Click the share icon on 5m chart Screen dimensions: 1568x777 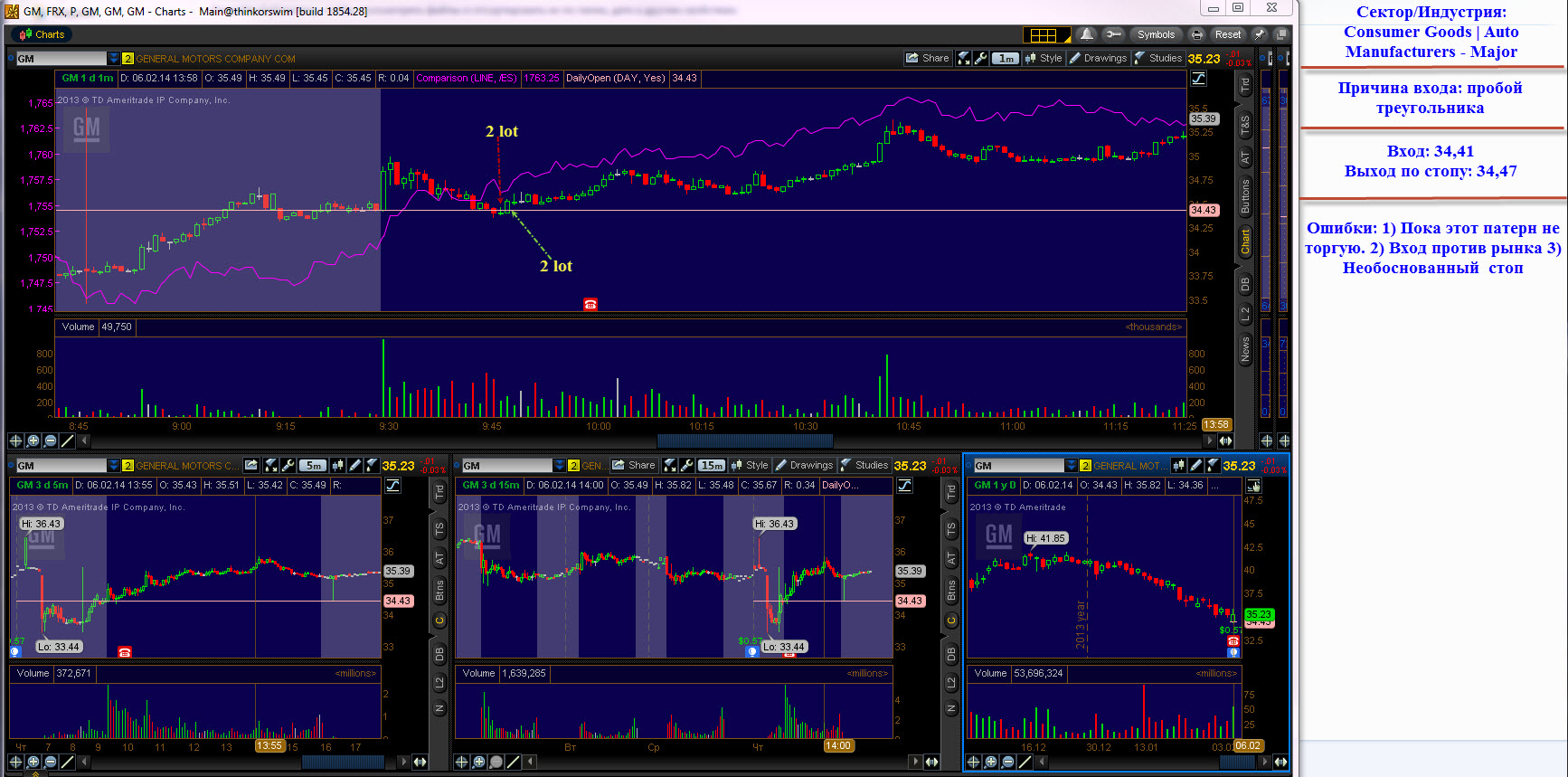click(251, 465)
